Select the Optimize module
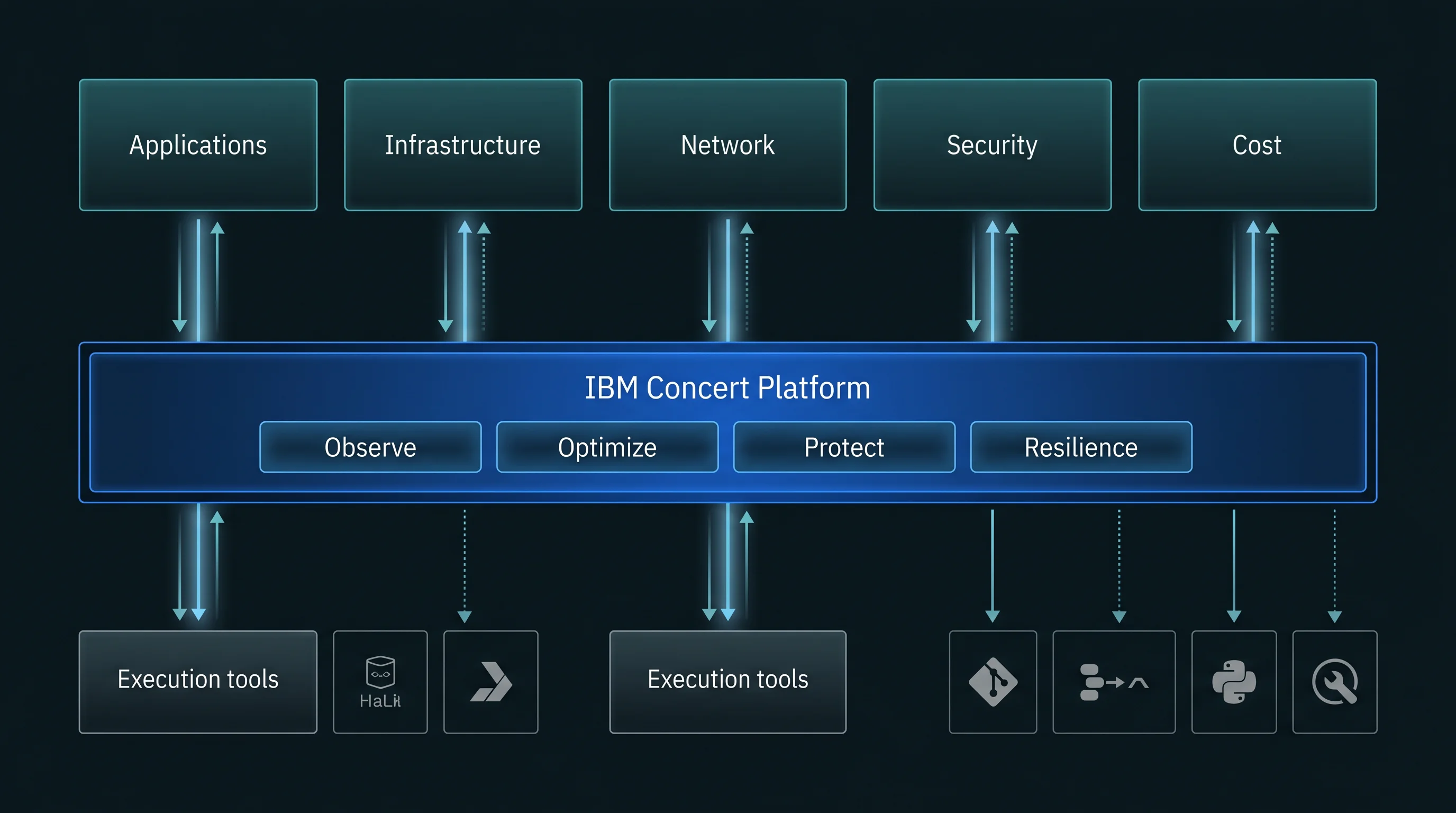Screen dimensions: 1456x813 point(607,447)
